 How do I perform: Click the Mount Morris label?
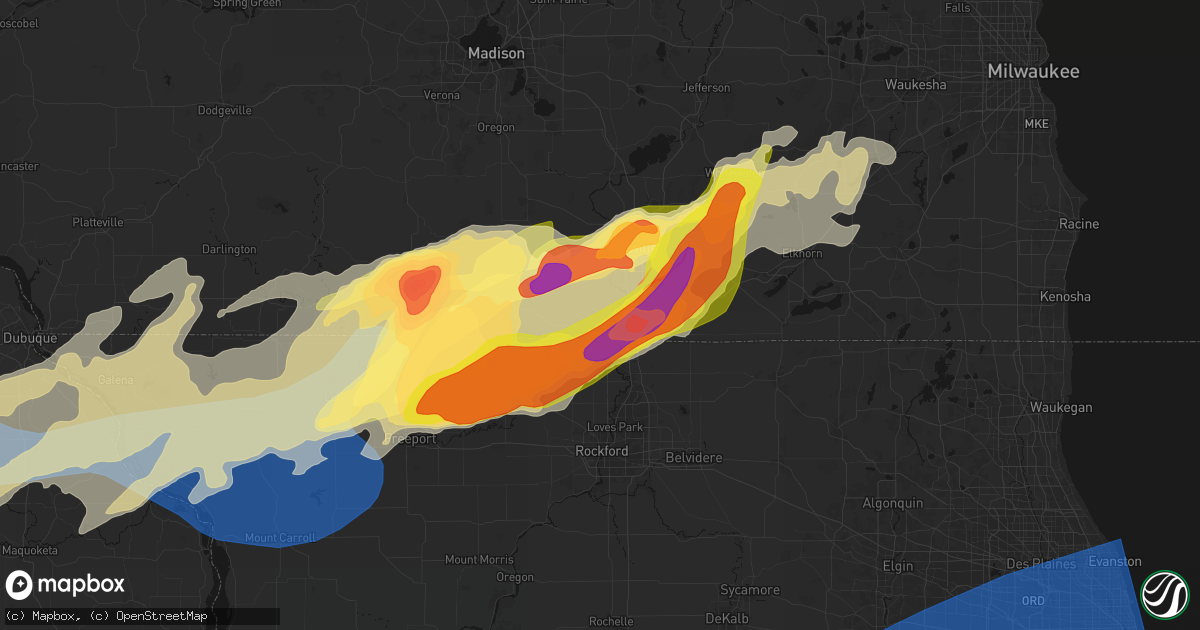478,559
